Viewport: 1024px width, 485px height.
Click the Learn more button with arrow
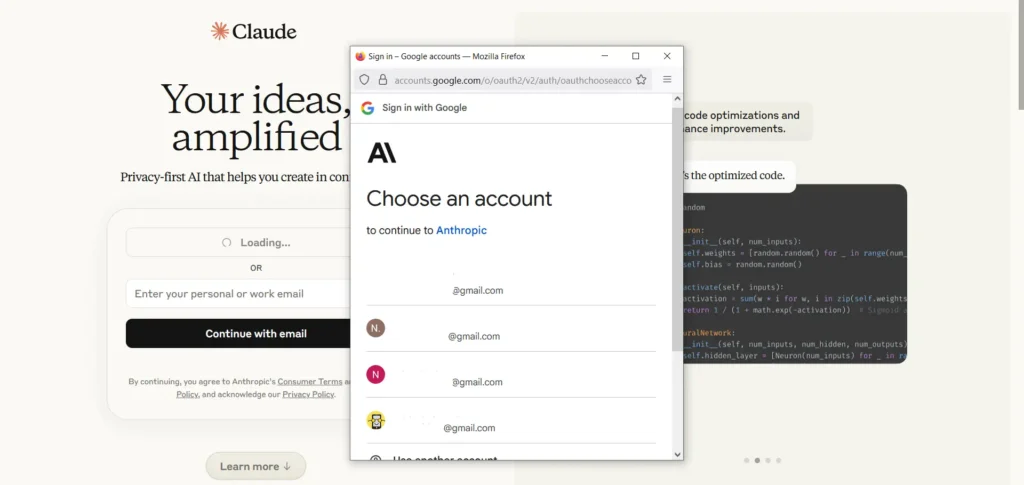(255, 466)
